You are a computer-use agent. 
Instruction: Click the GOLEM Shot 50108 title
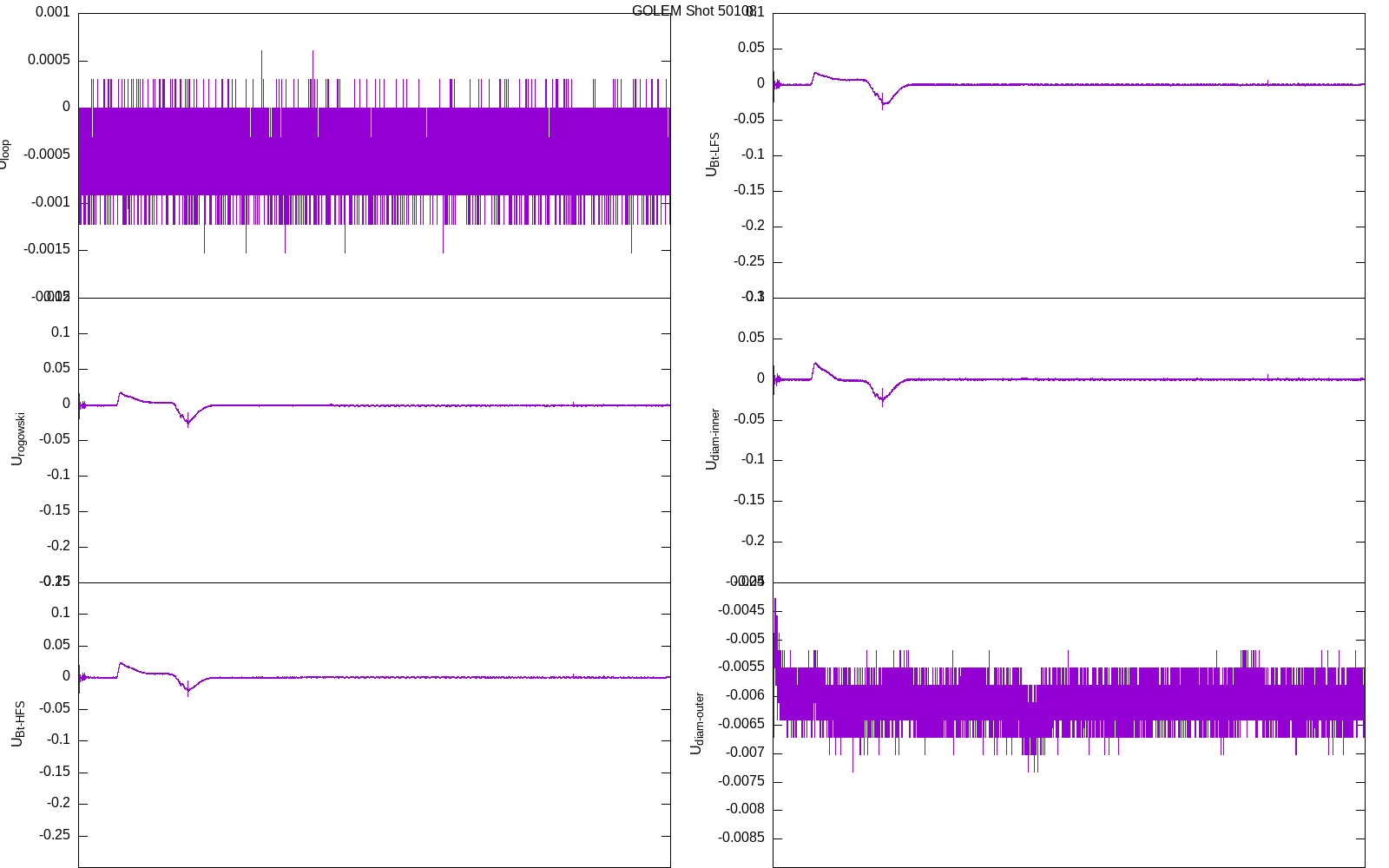click(x=693, y=11)
